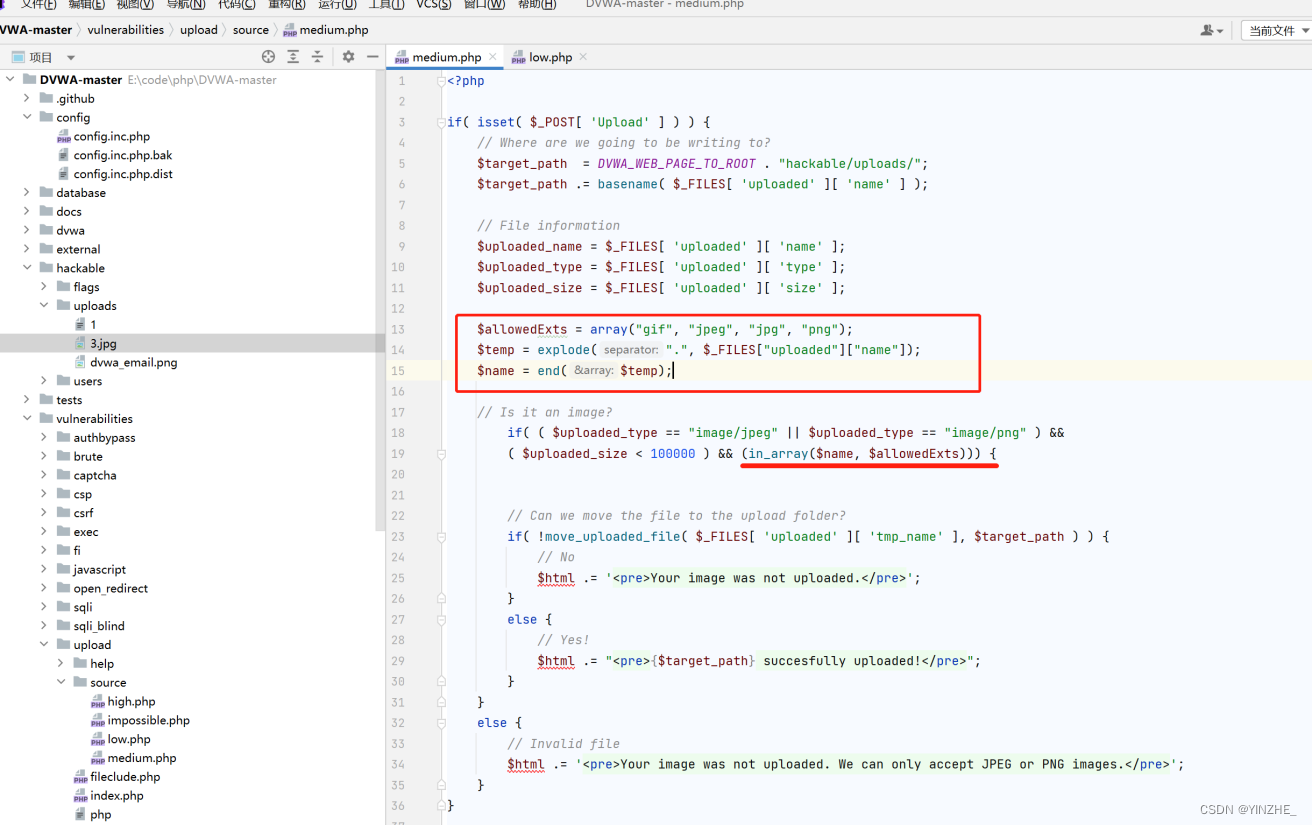This screenshot has height=825, width=1312.
Task: Click the DVWA-master root folder icon
Action: pyautogui.click(x=29, y=80)
